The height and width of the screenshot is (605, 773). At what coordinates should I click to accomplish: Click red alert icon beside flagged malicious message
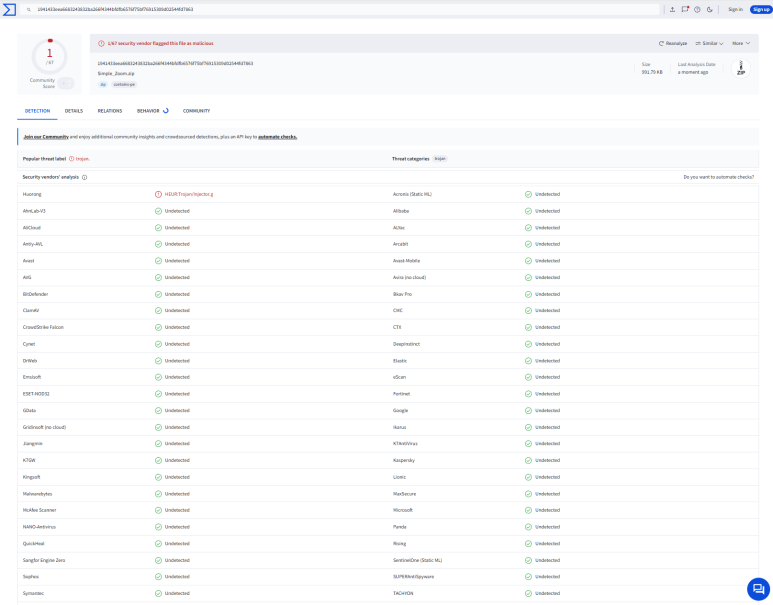pyautogui.click(x=101, y=43)
